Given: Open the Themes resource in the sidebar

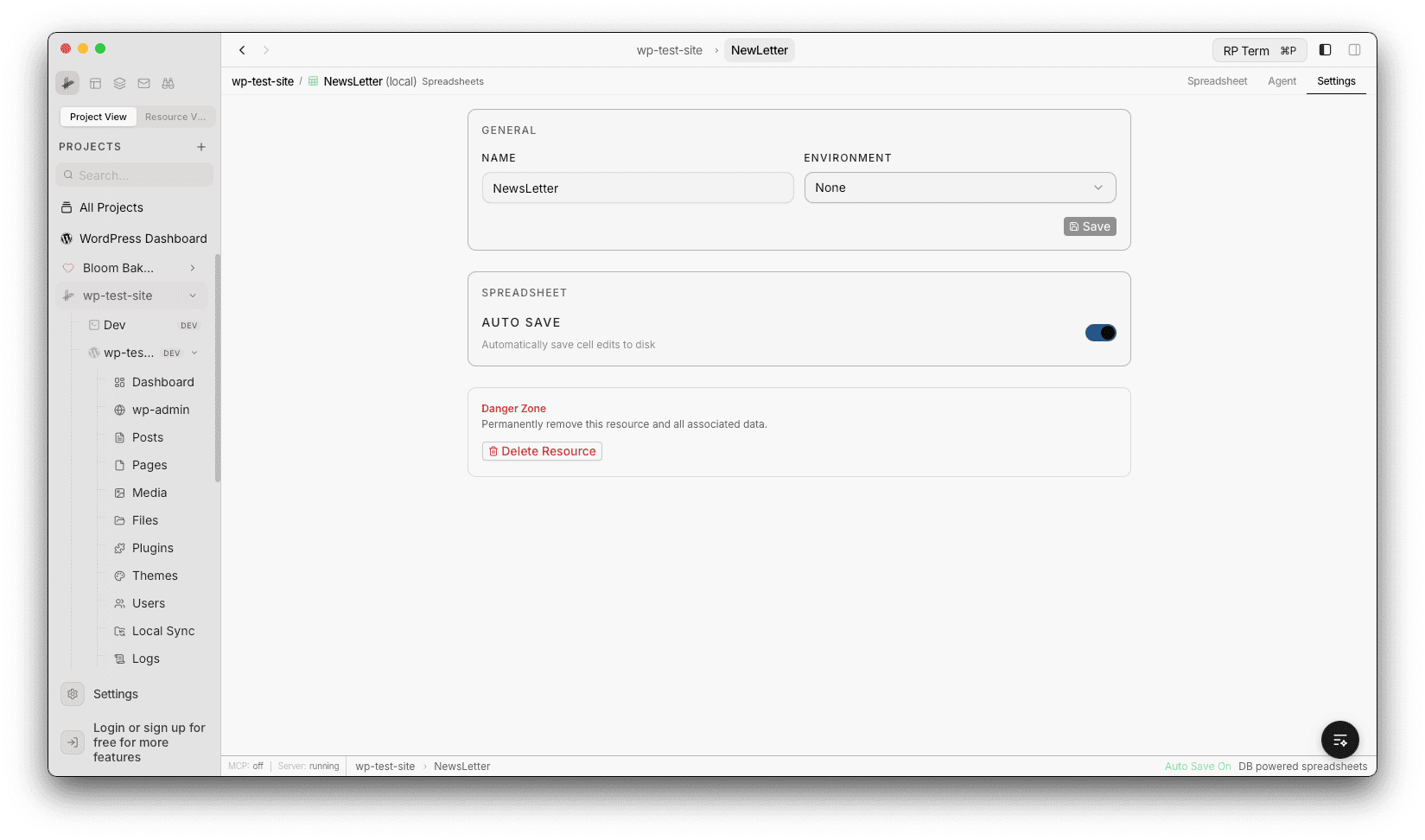Looking at the screenshot, I should pyautogui.click(x=156, y=576).
